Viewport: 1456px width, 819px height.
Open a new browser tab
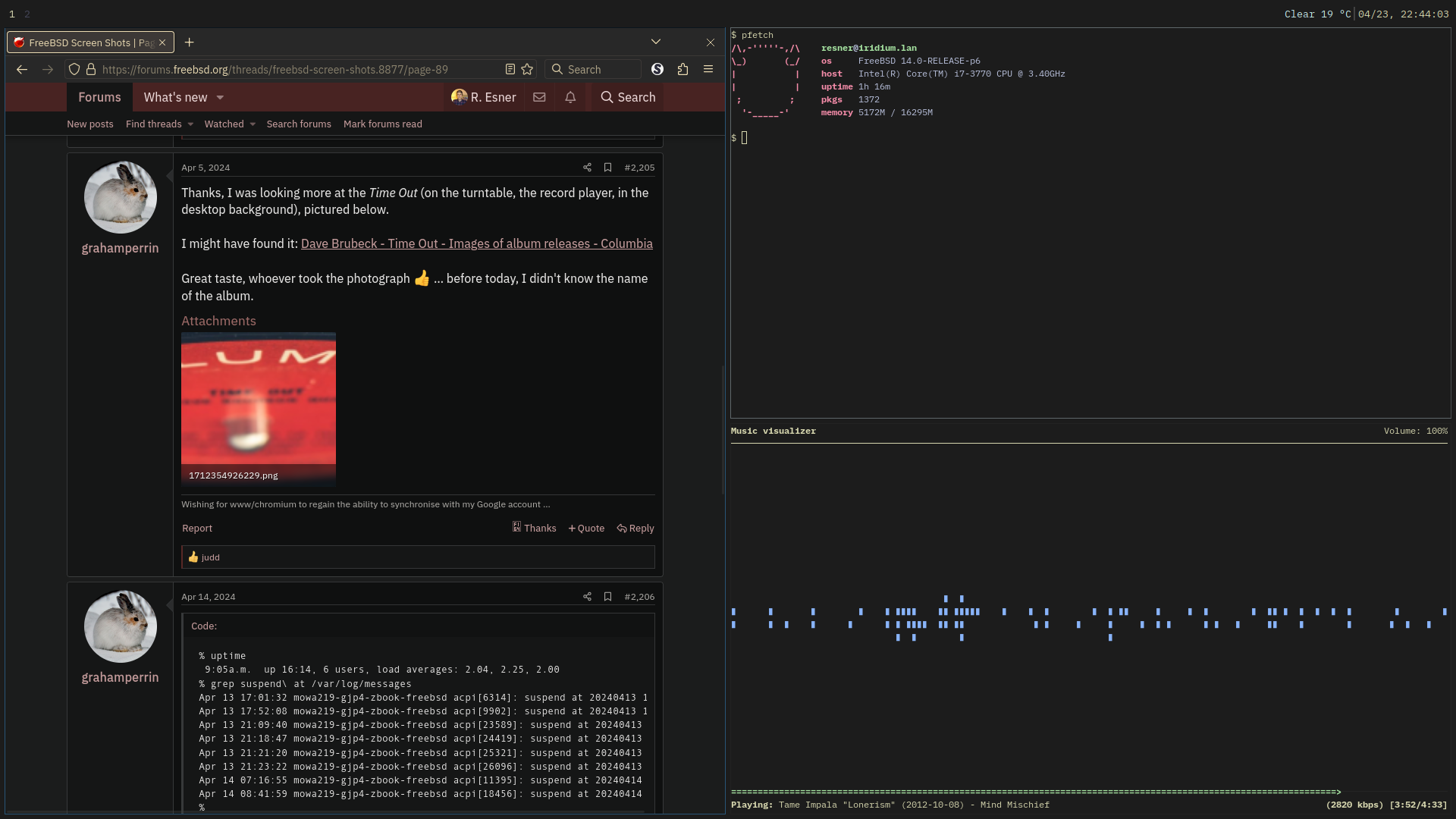tap(190, 42)
